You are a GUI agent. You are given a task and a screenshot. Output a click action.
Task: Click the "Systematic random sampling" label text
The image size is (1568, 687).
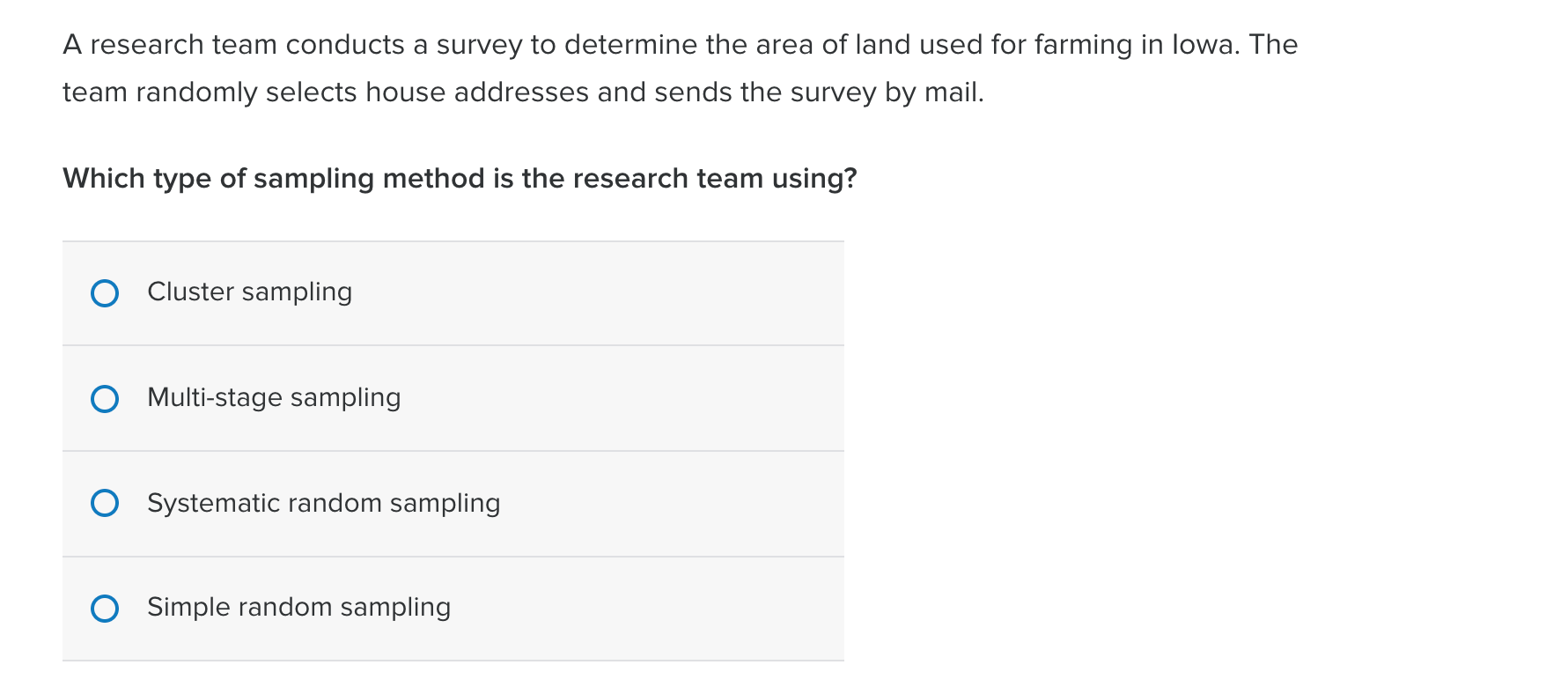323,503
